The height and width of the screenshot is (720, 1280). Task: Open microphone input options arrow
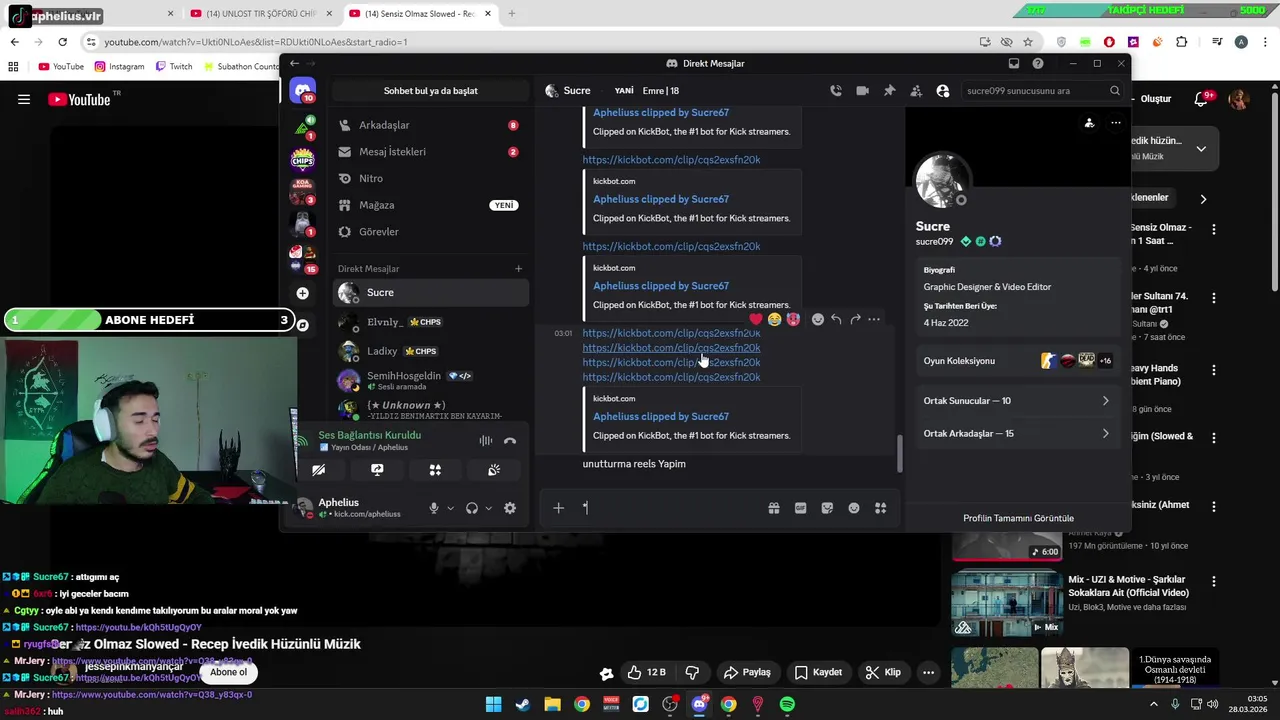click(x=450, y=509)
